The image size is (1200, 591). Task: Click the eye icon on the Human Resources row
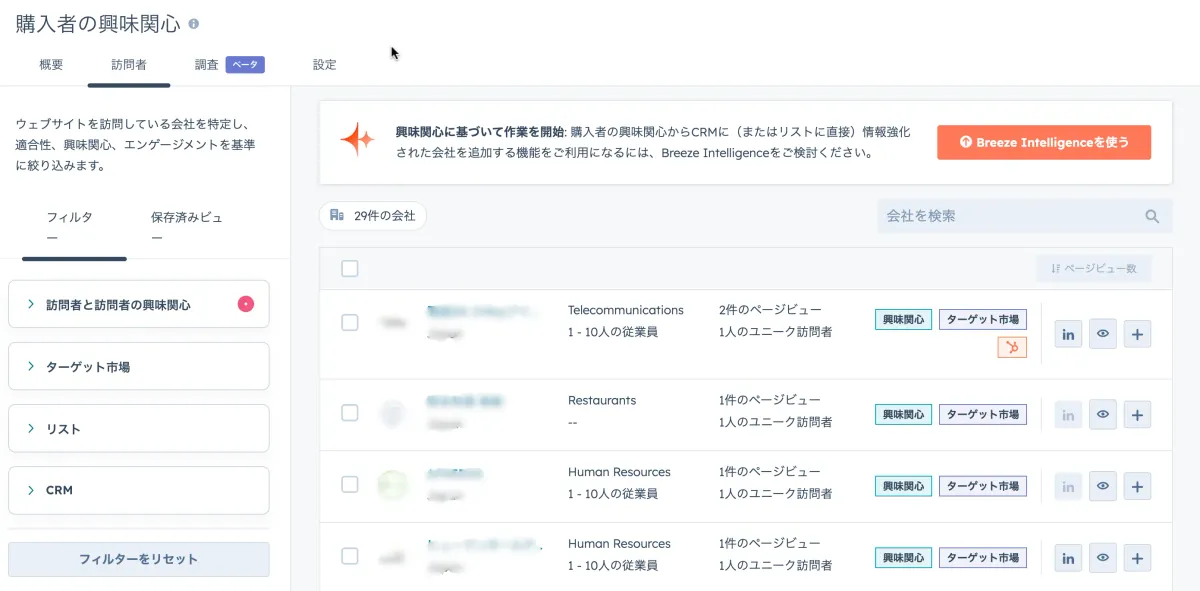click(1102, 486)
